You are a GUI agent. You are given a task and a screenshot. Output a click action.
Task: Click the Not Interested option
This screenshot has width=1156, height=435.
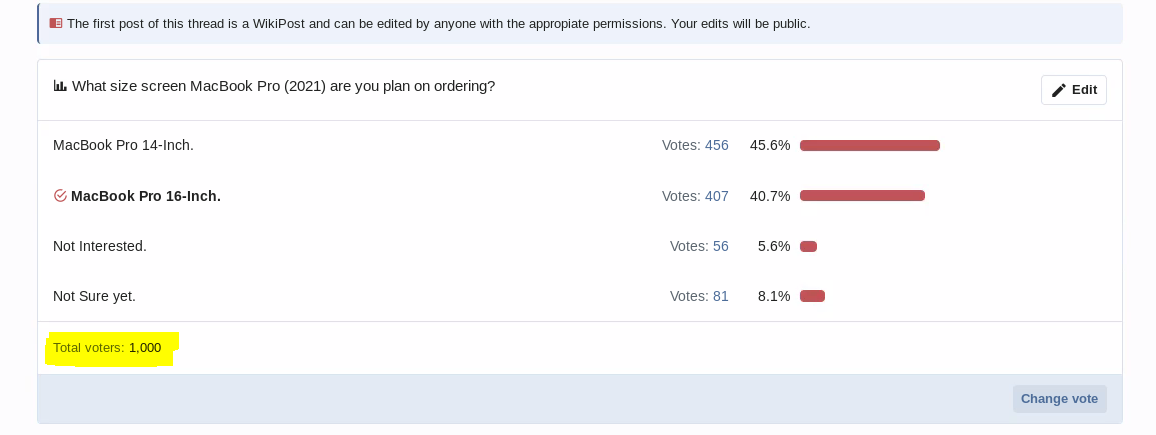pyautogui.click(x=100, y=246)
